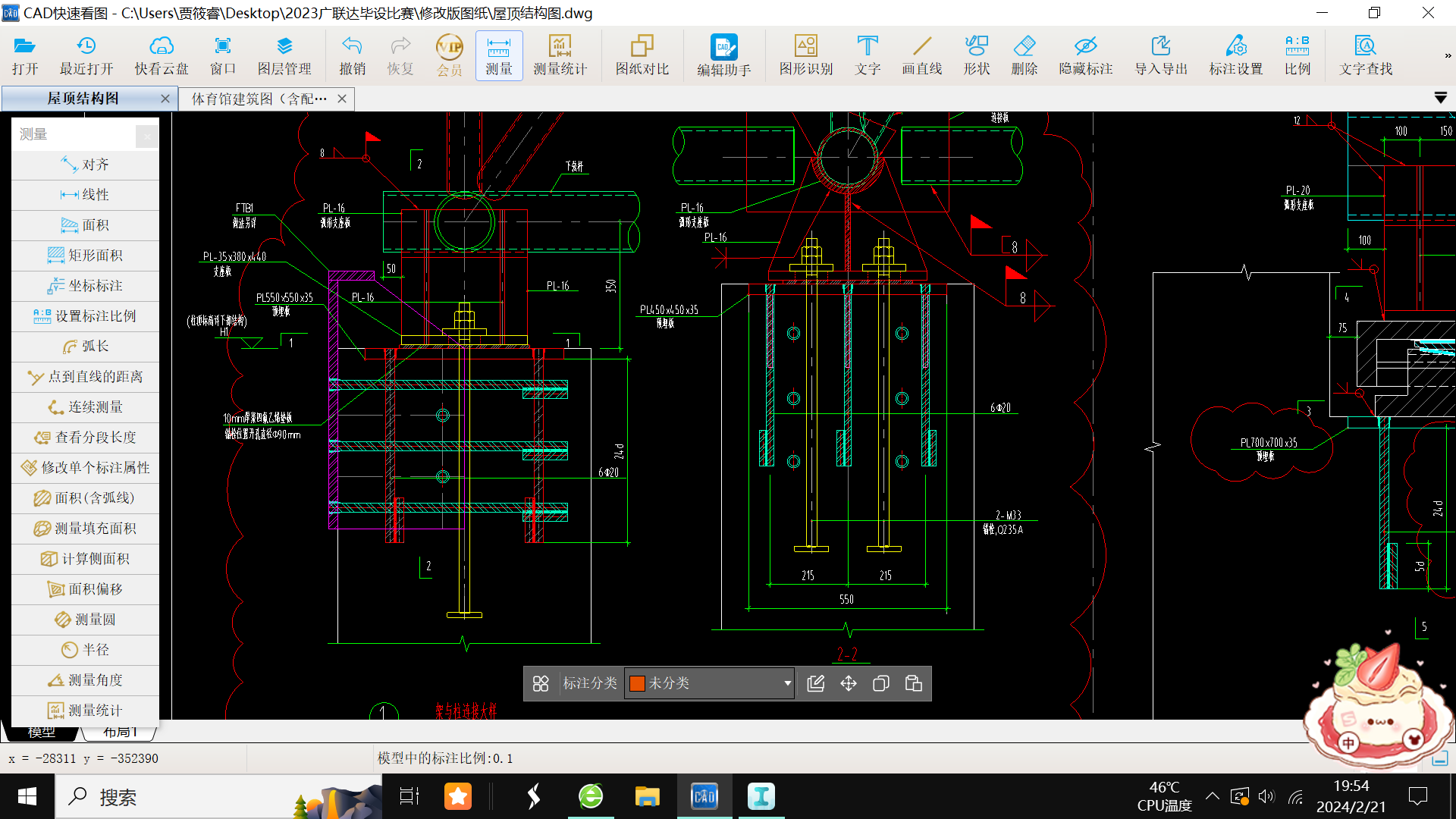The height and width of the screenshot is (819, 1456).
Task: Switch to 屋顶结构图 drawing tab
Action: (83, 99)
